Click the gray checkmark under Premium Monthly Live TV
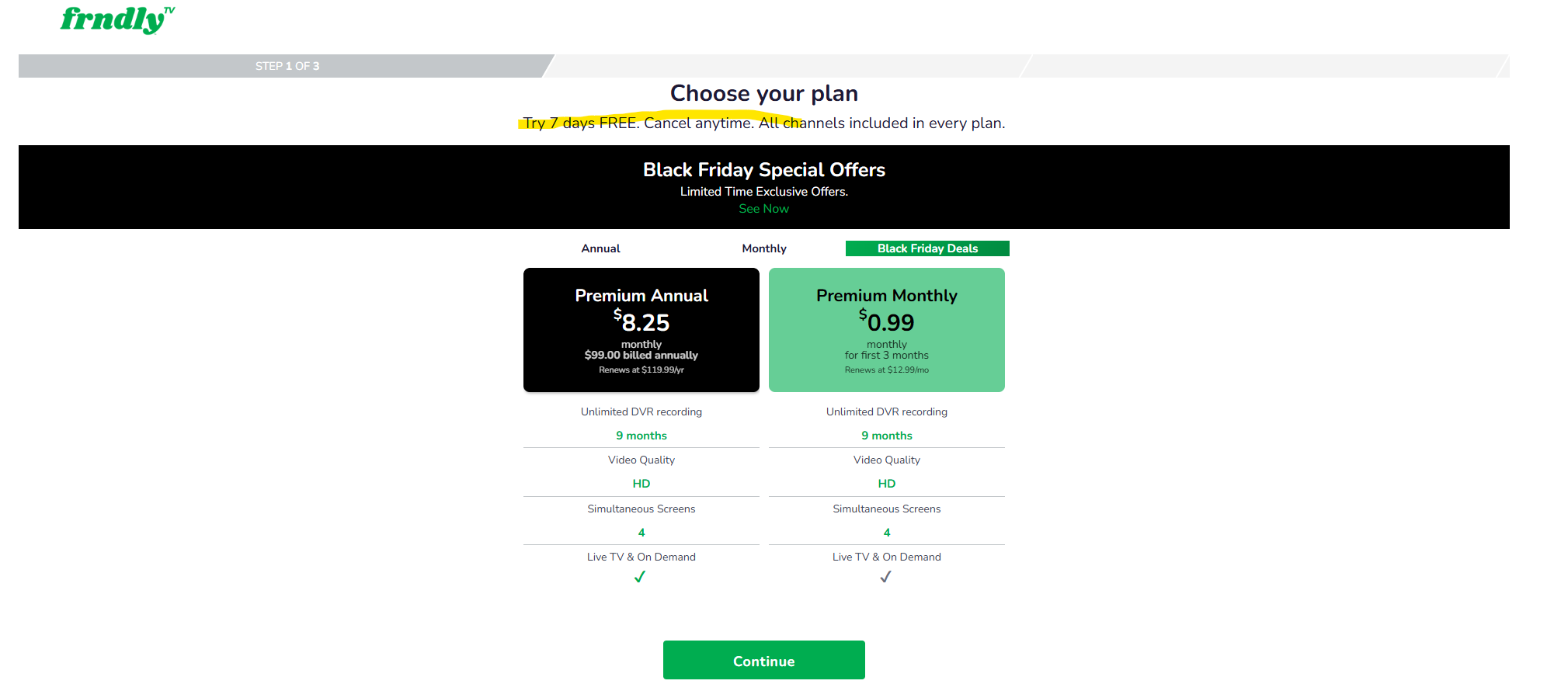The image size is (1568, 691). [x=886, y=577]
